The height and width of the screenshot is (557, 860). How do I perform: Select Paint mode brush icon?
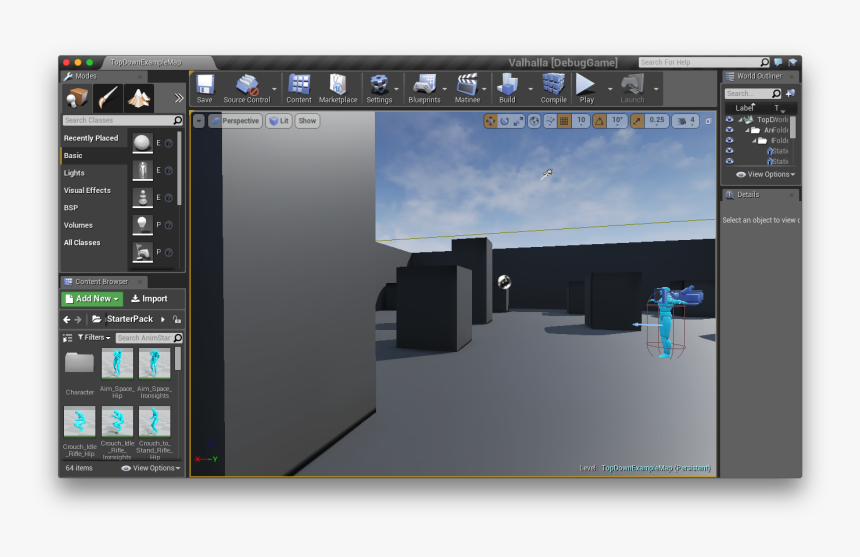tap(108, 99)
